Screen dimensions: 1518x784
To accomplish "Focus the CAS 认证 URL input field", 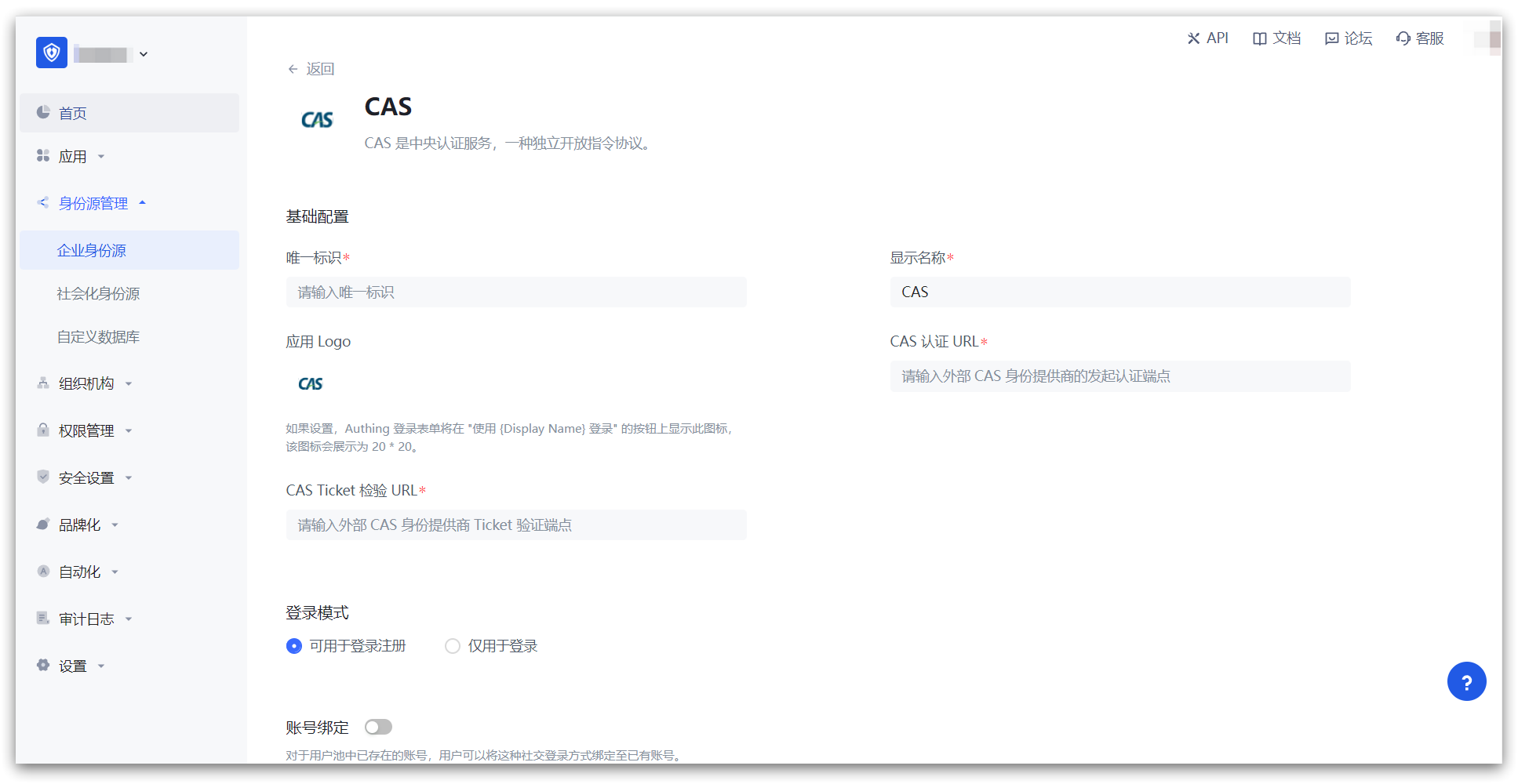I will point(1119,376).
